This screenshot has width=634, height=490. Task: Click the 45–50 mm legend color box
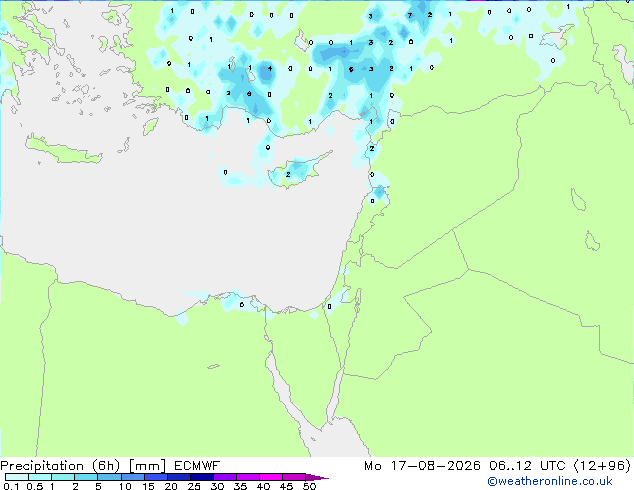tap(294, 477)
